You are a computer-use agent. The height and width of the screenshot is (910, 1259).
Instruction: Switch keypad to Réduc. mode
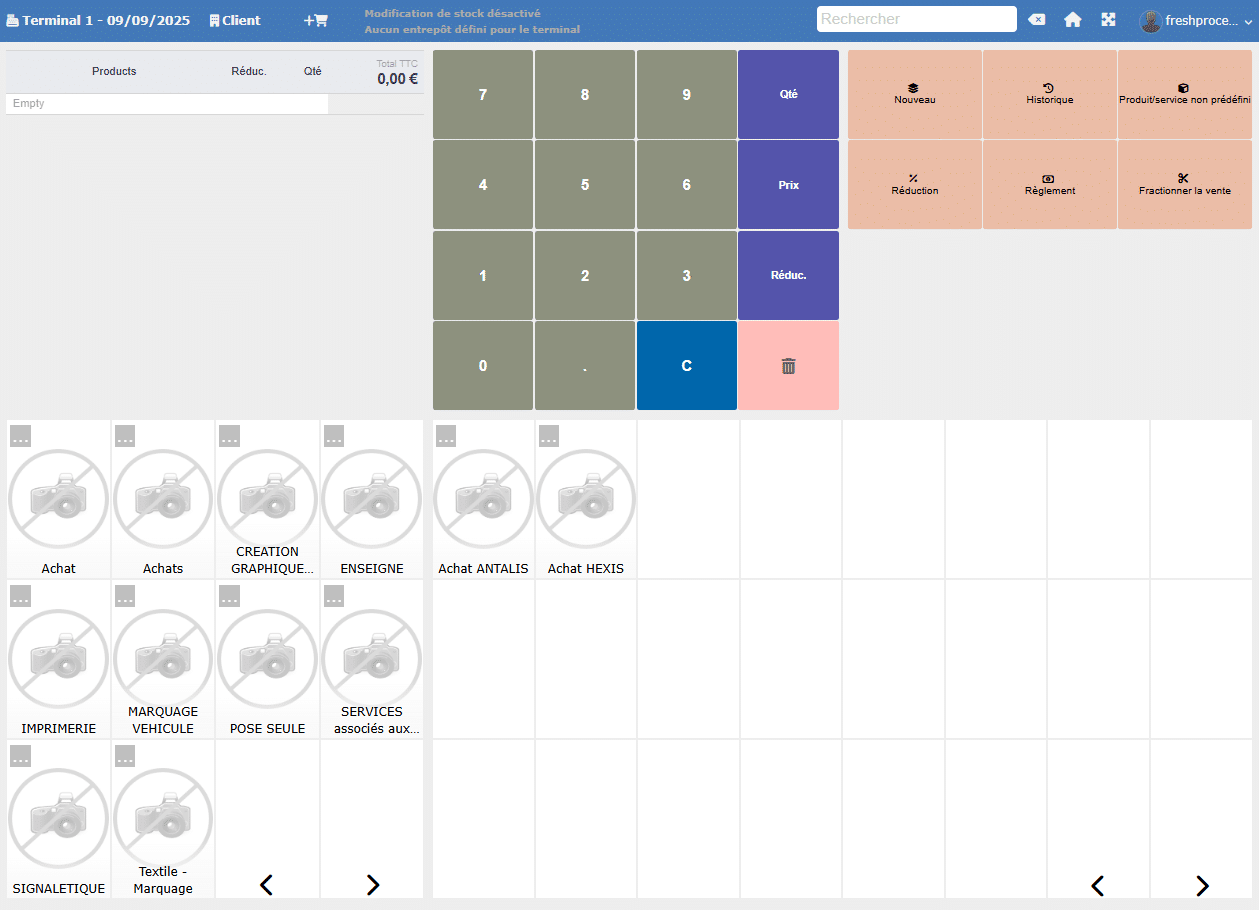pyautogui.click(x=788, y=275)
